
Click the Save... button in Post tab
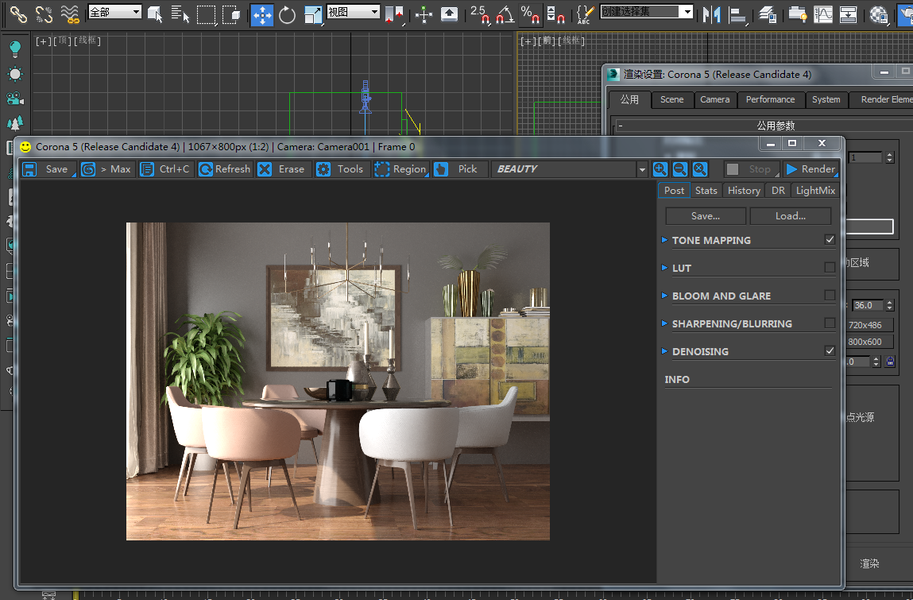coord(706,216)
